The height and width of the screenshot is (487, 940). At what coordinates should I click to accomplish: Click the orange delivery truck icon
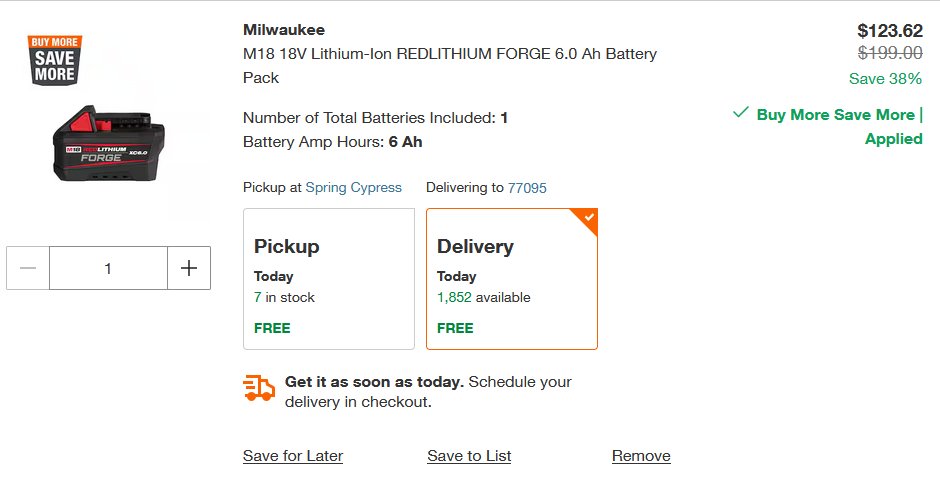pos(259,387)
